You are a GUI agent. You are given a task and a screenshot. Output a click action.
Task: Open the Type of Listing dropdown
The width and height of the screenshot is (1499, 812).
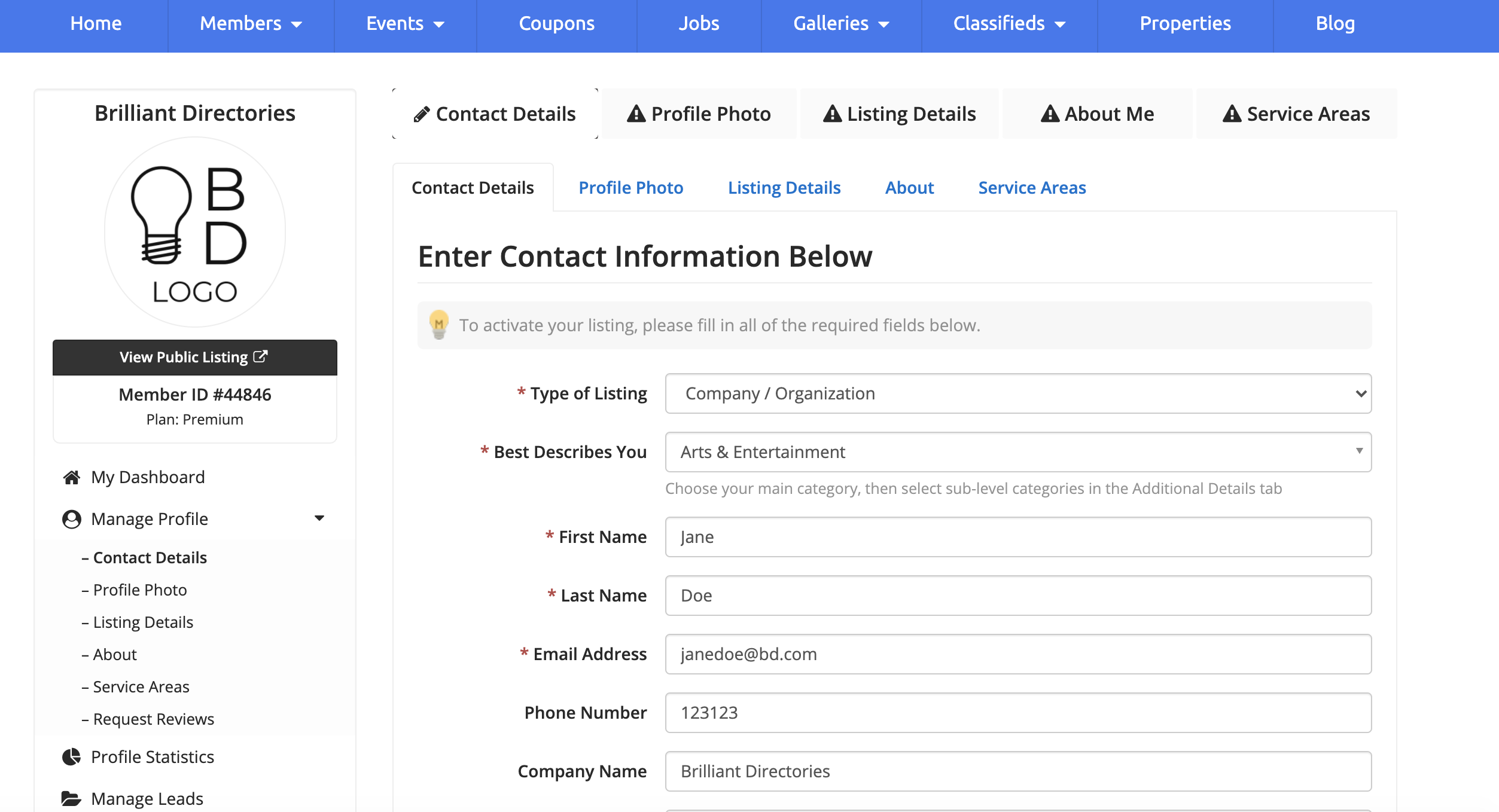1018,393
